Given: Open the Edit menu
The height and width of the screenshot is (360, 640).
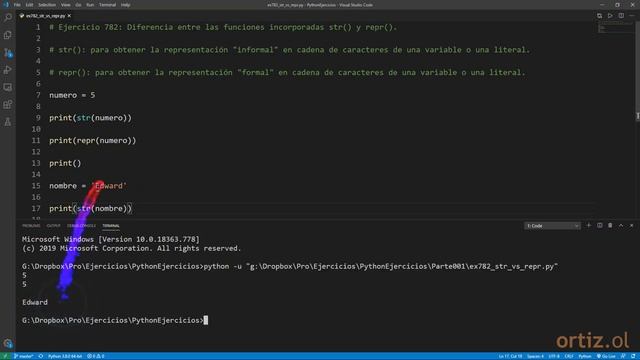Looking at the screenshot, I should coord(29,5).
